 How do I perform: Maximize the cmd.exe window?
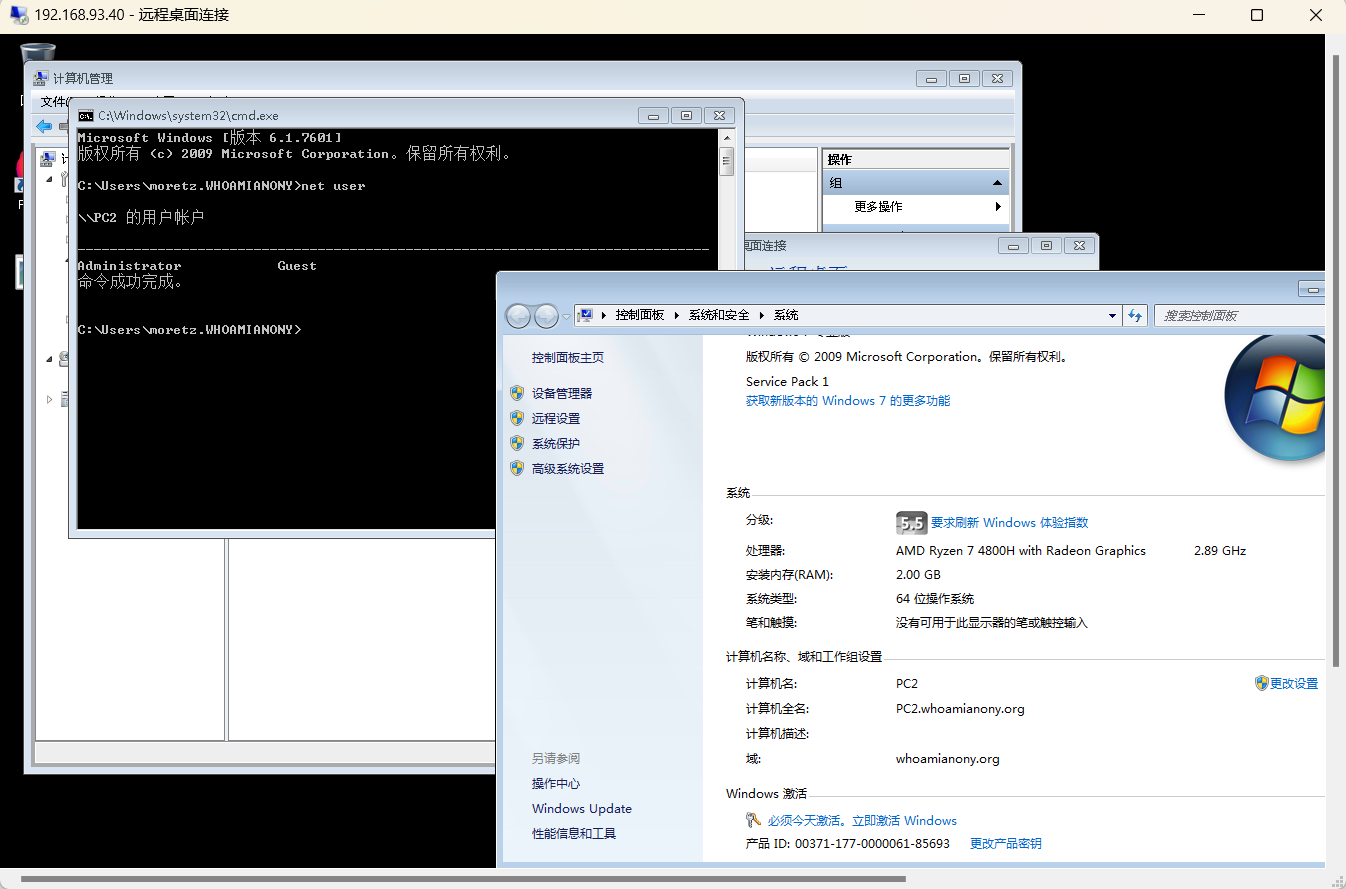click(x=686, y=116)
